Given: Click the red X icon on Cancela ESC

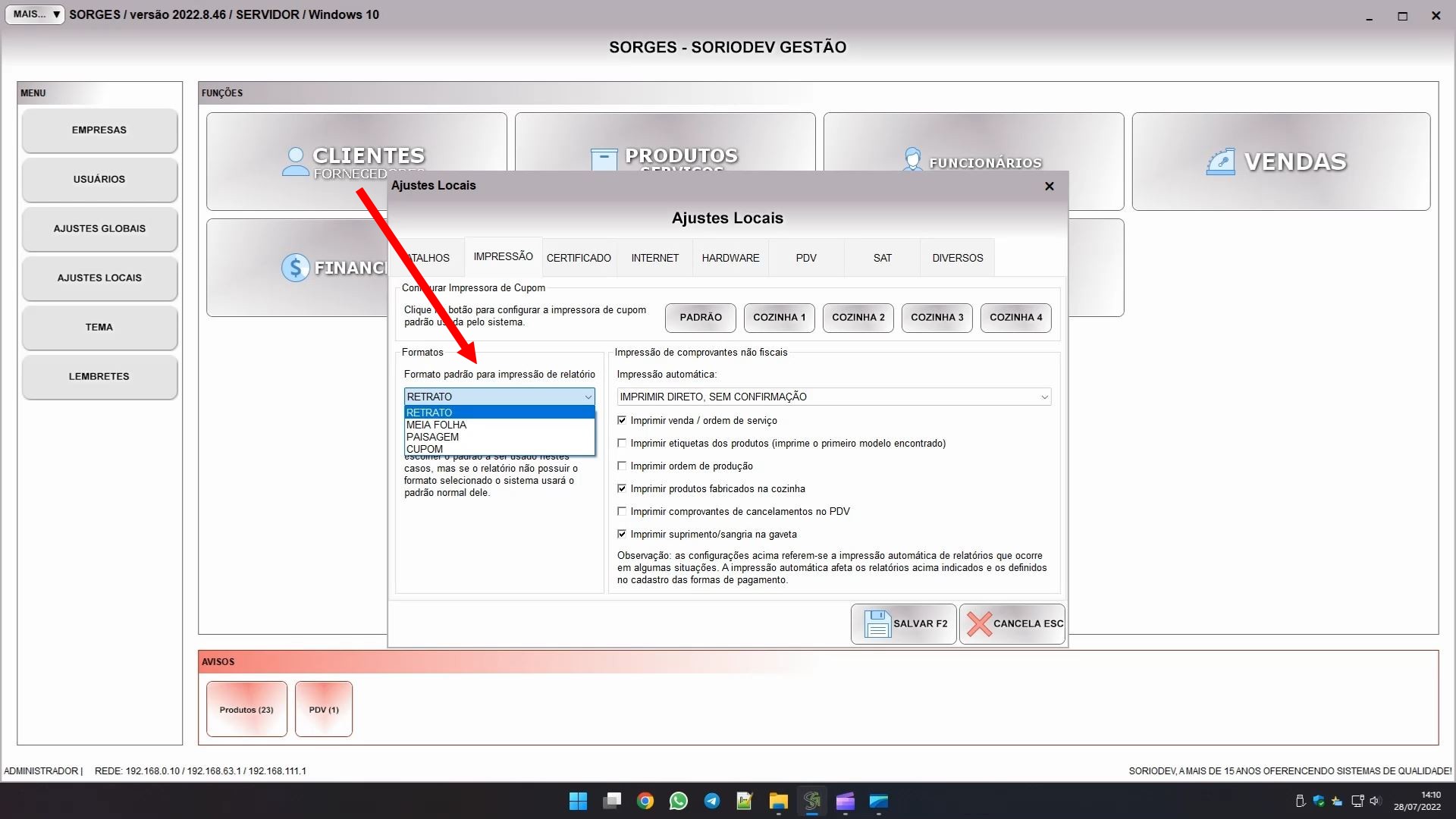Looking at the screenshot, I should (979, 624).
